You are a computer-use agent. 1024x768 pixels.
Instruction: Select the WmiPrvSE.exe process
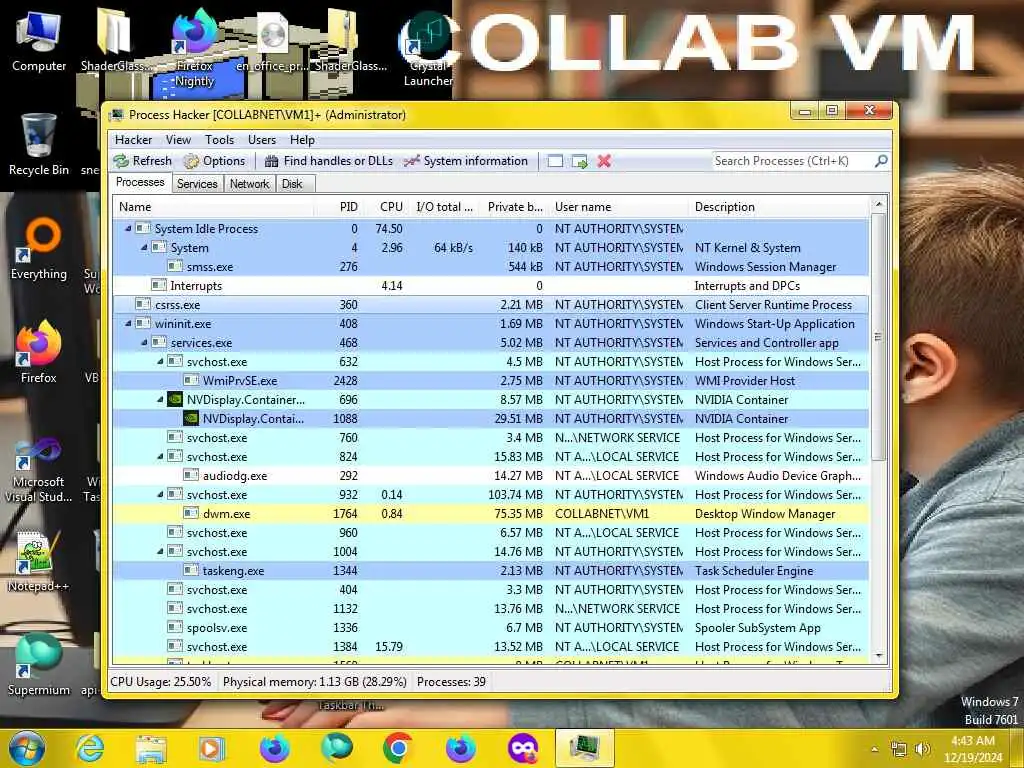coord(490,380)
